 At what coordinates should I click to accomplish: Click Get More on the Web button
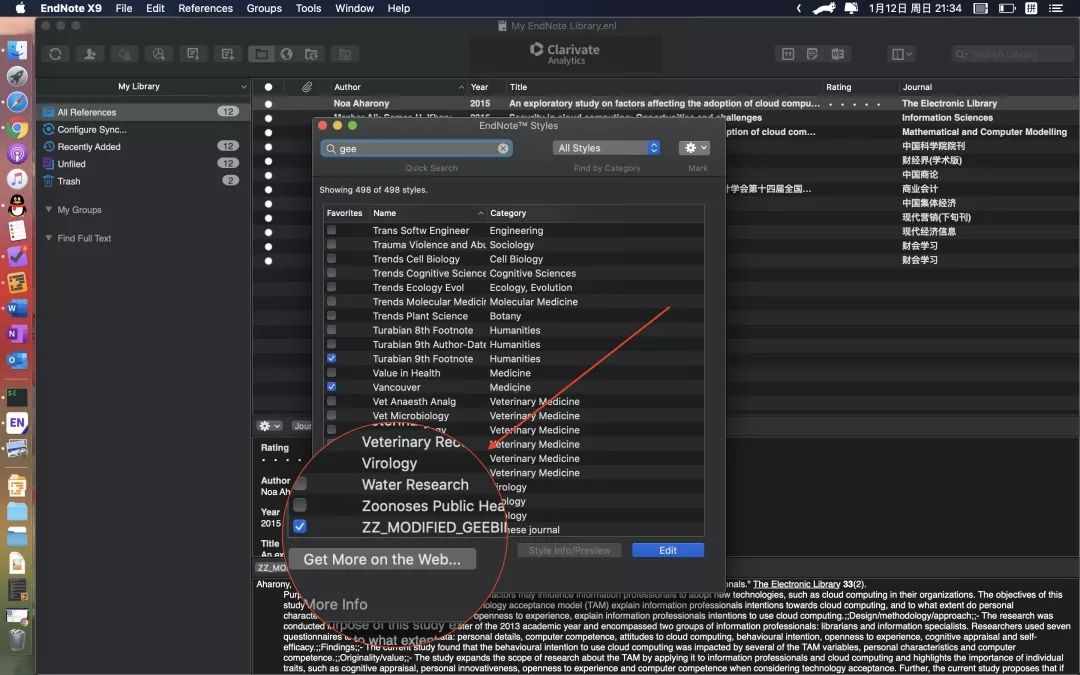click(x=382, y=559)
